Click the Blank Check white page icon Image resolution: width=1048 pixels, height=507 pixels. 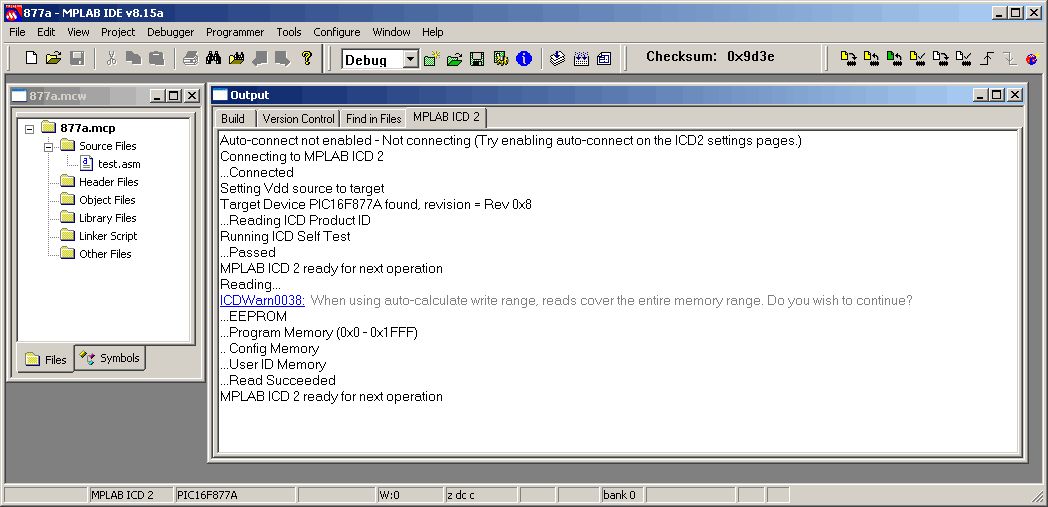(x=963, y=59)
